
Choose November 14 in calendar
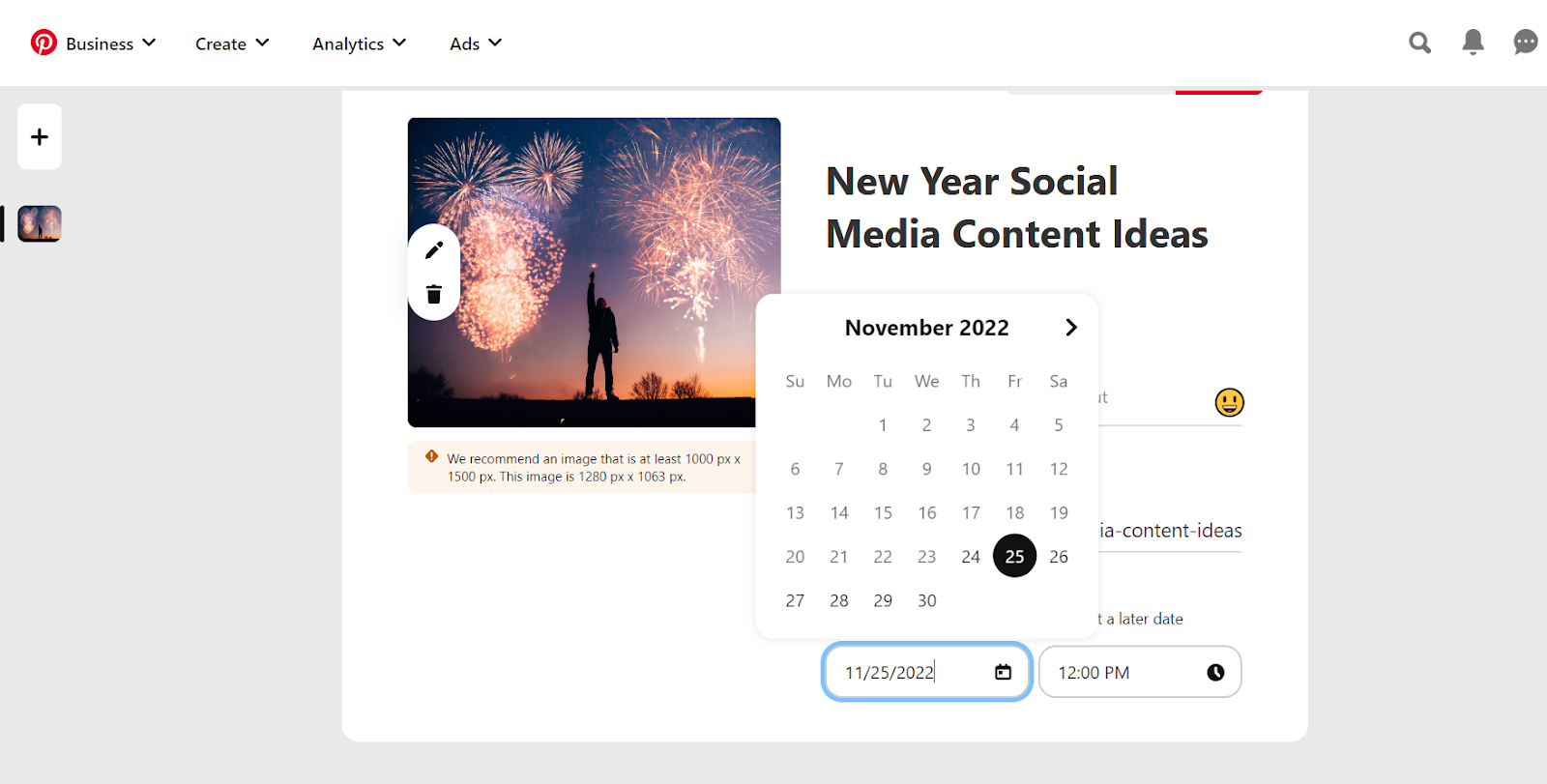click(839, 512)
